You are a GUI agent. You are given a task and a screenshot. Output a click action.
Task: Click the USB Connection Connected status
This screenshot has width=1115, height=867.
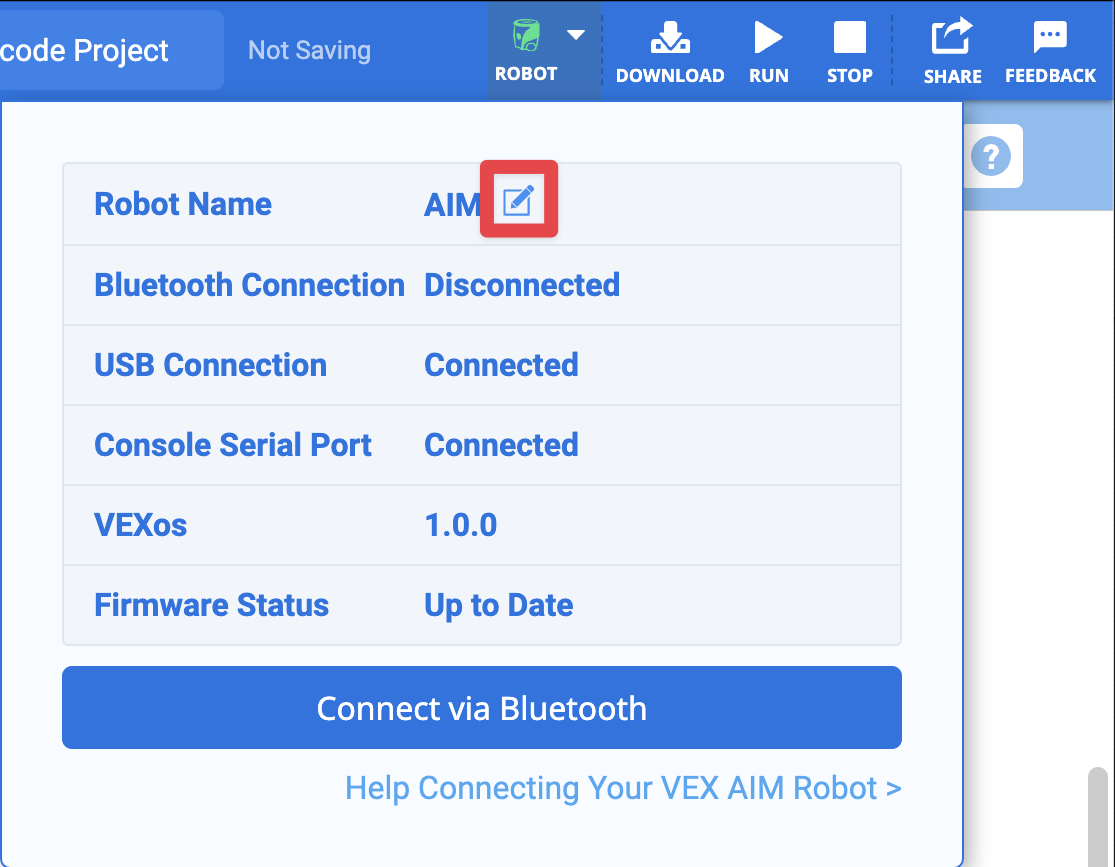point(501,365)
